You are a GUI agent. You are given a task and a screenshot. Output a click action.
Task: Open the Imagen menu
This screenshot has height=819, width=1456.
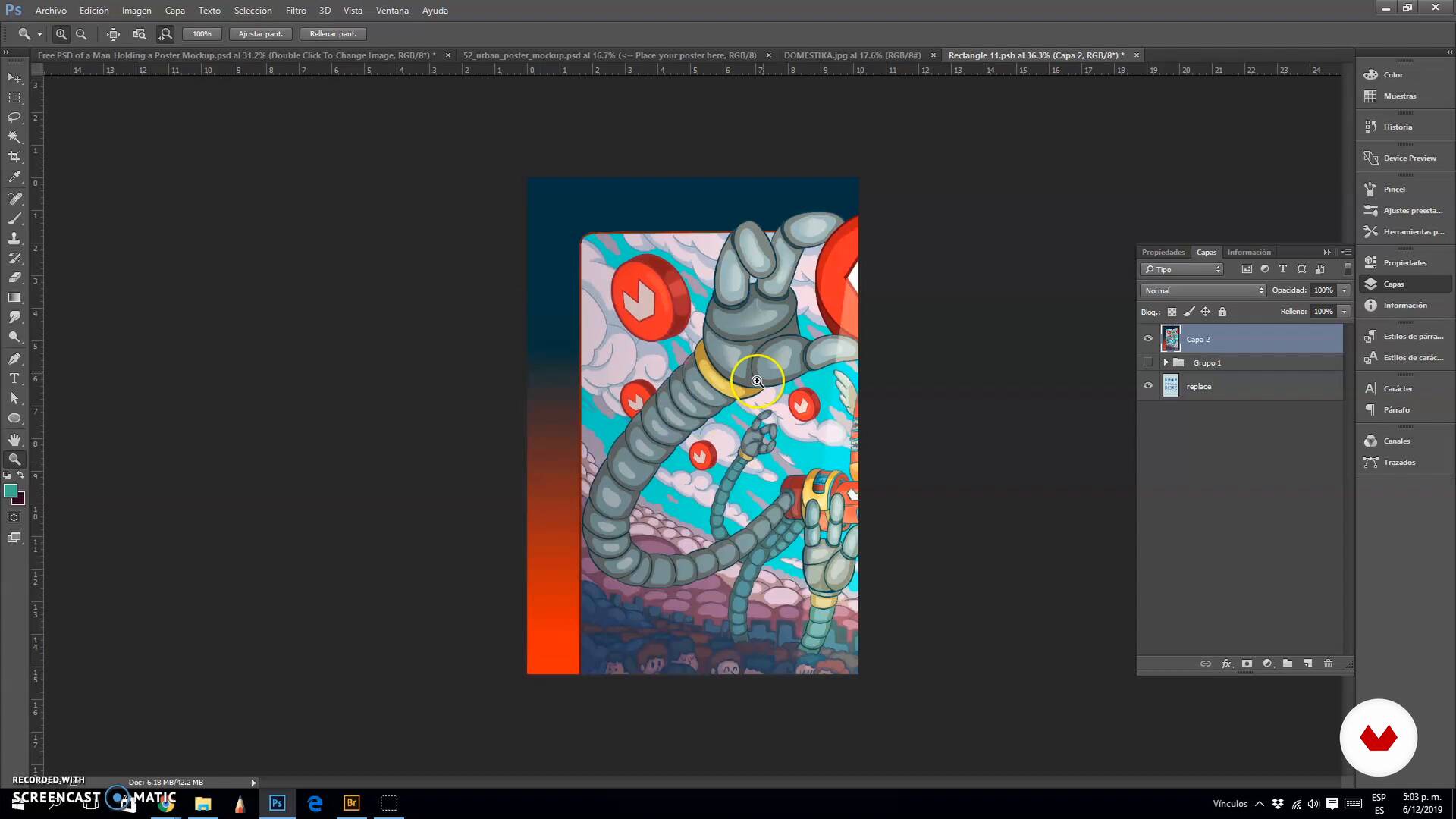(x=136, y=11)
